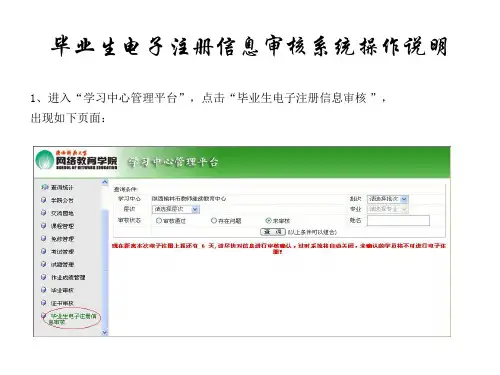This screenshot has width=500, height=375.
Task: Click the bullet icon beside 考试管理
Action: 43,251
